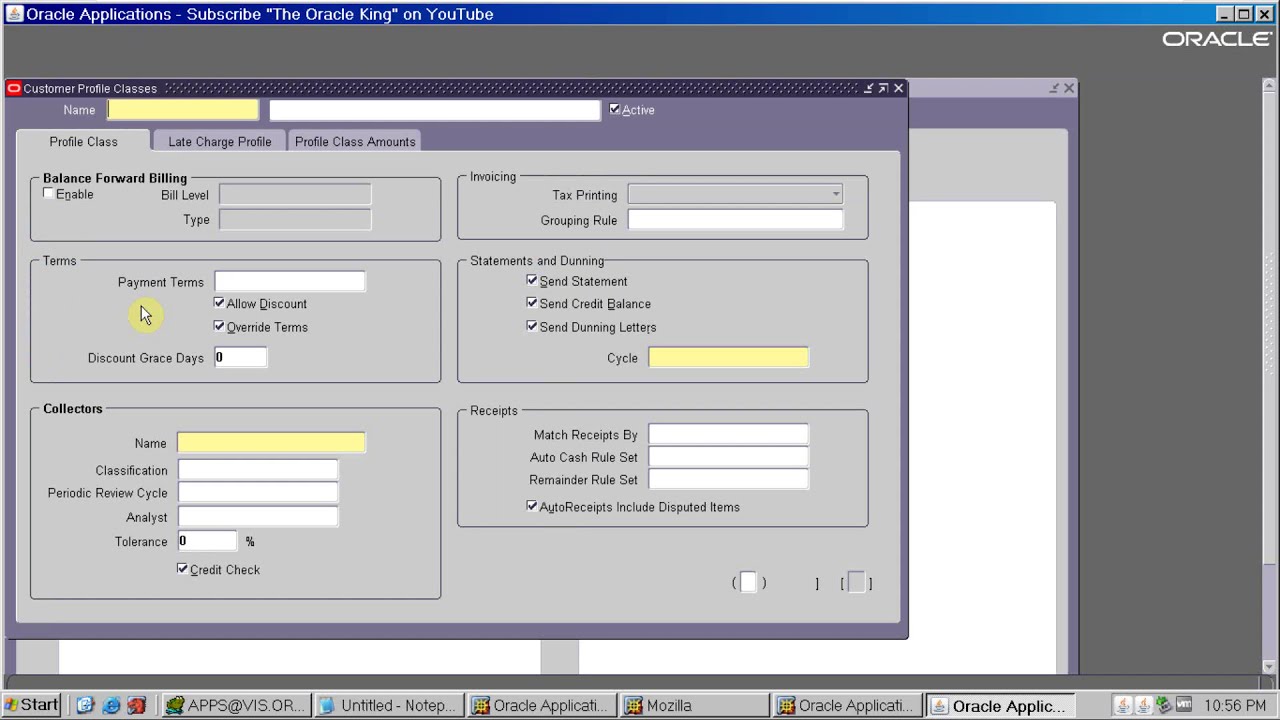Switch to Mozilla taskbar button

(x=695, y=705)
